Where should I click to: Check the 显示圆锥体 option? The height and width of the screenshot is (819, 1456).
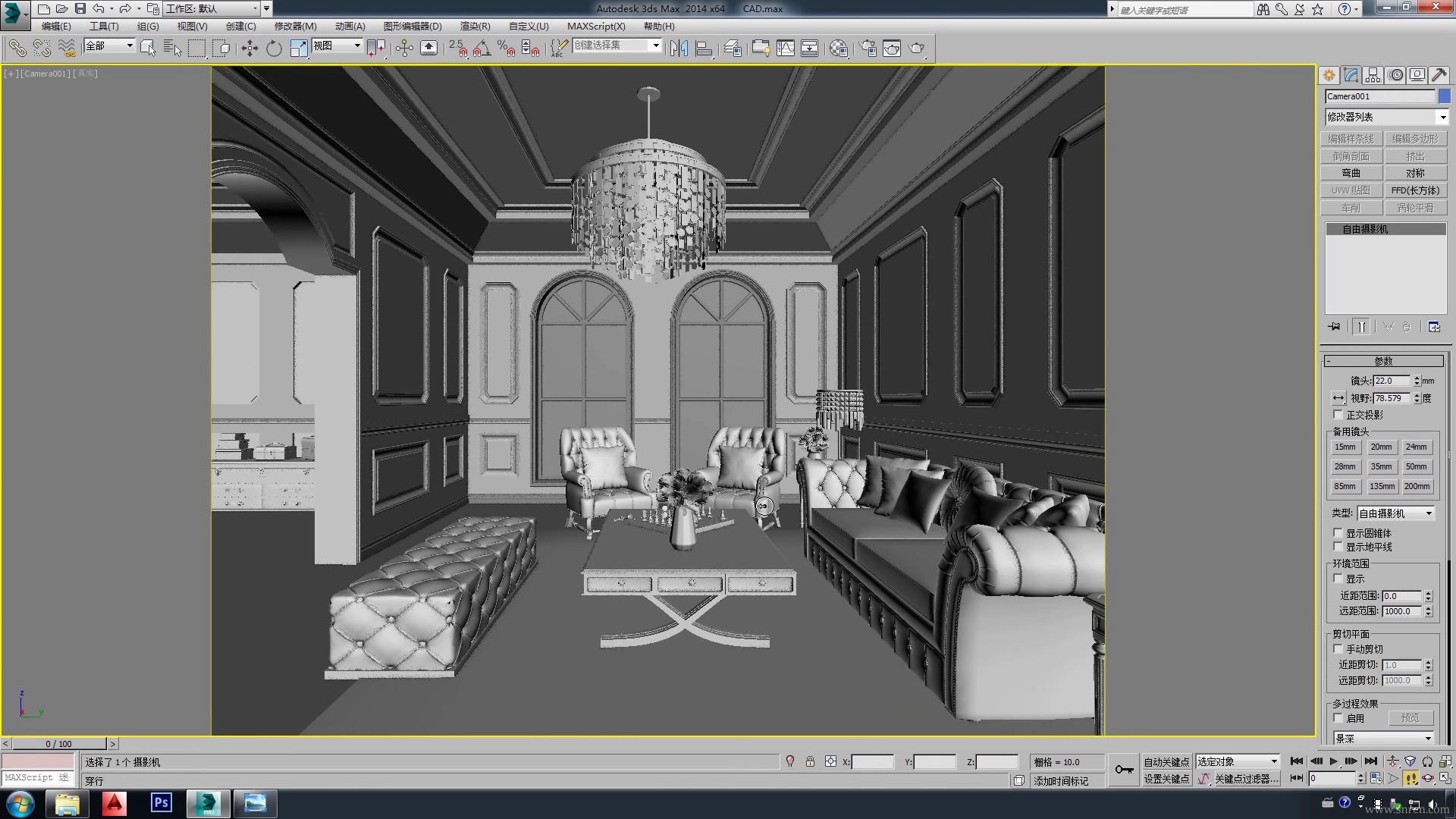coord(1338,533)
